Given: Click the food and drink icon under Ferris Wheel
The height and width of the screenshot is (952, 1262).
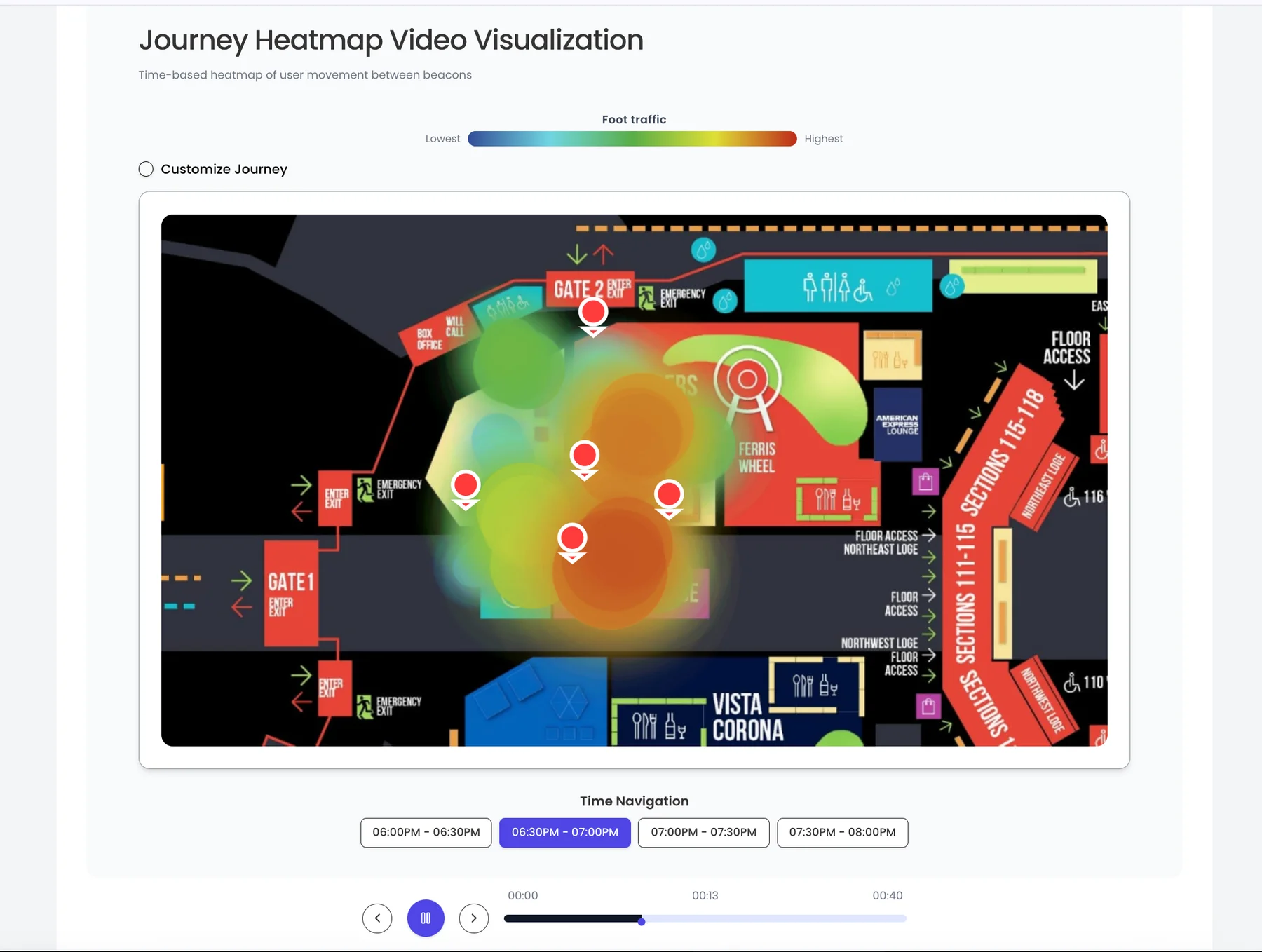Looking at the screenshot, I should pos(837,500).
